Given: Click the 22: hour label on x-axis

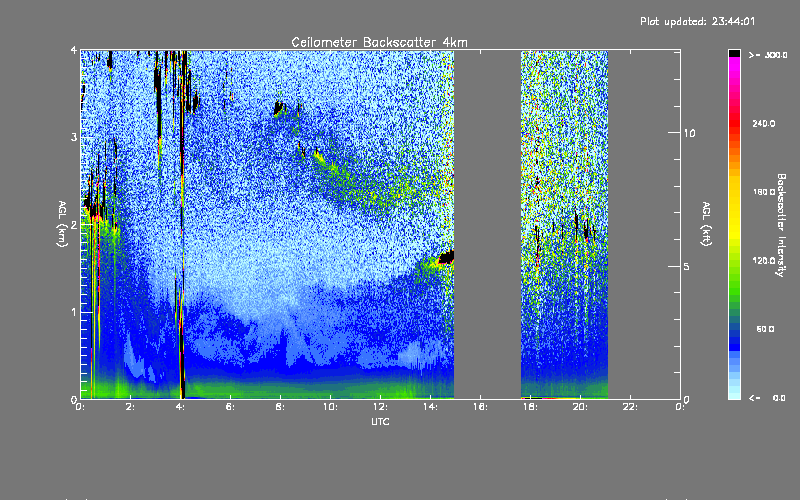Looking at the screenshot, I should [630, 407].
